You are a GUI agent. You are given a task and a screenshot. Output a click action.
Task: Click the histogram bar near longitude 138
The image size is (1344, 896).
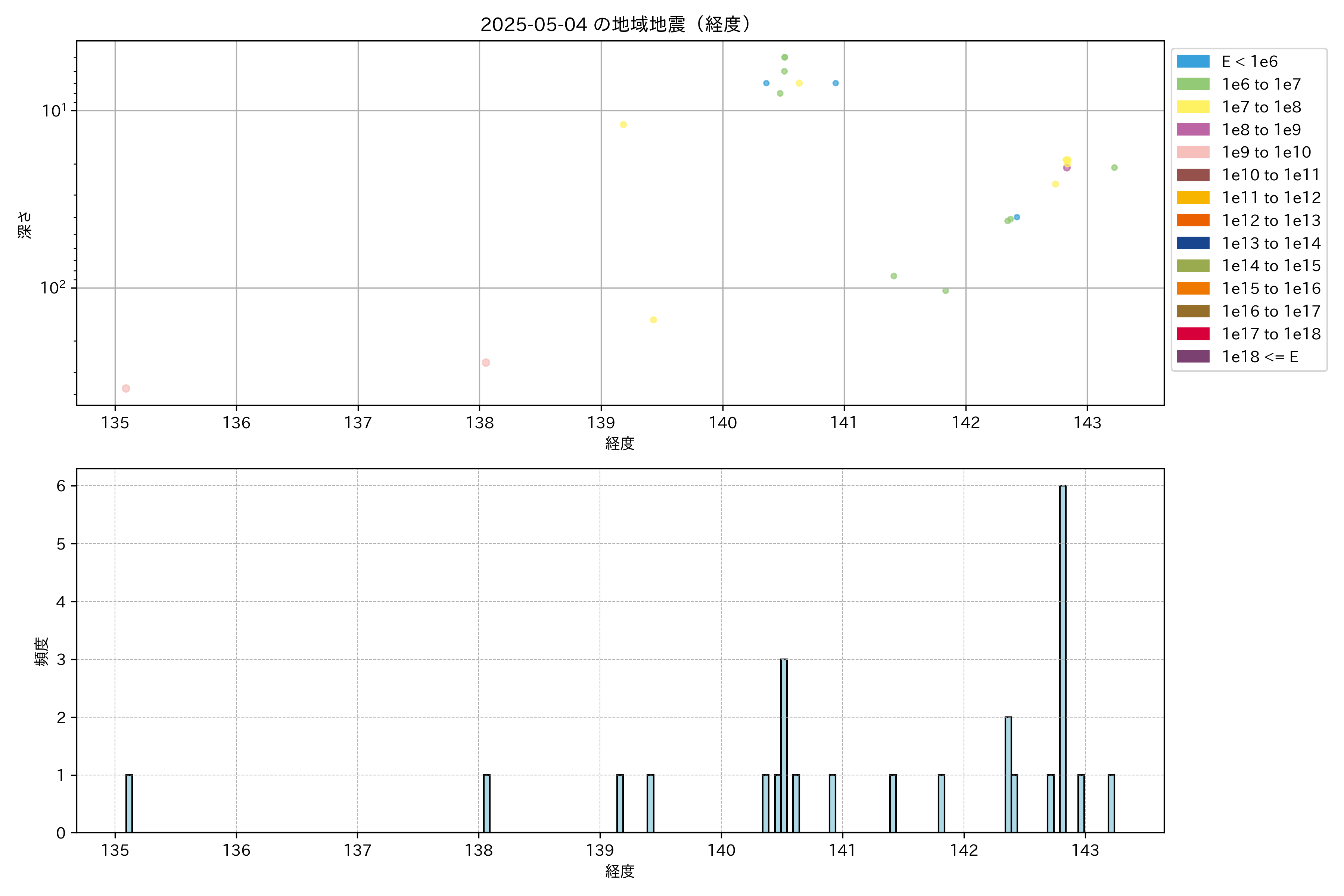coord(486,803)
